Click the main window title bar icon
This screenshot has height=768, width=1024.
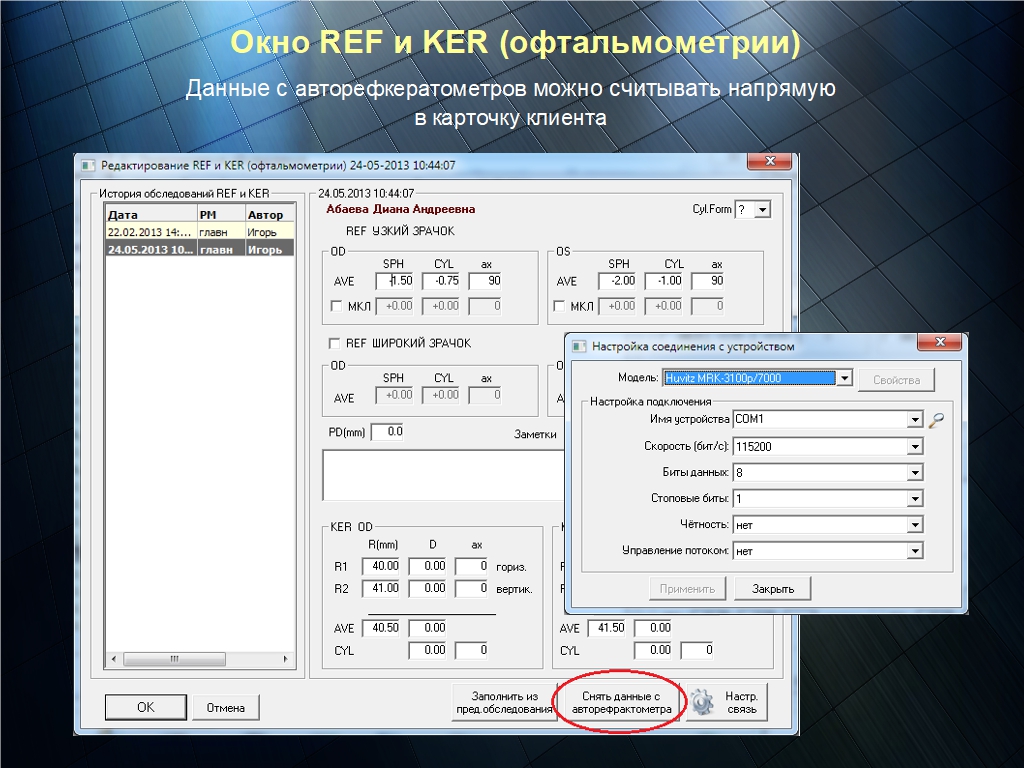(x=87, y=165)
